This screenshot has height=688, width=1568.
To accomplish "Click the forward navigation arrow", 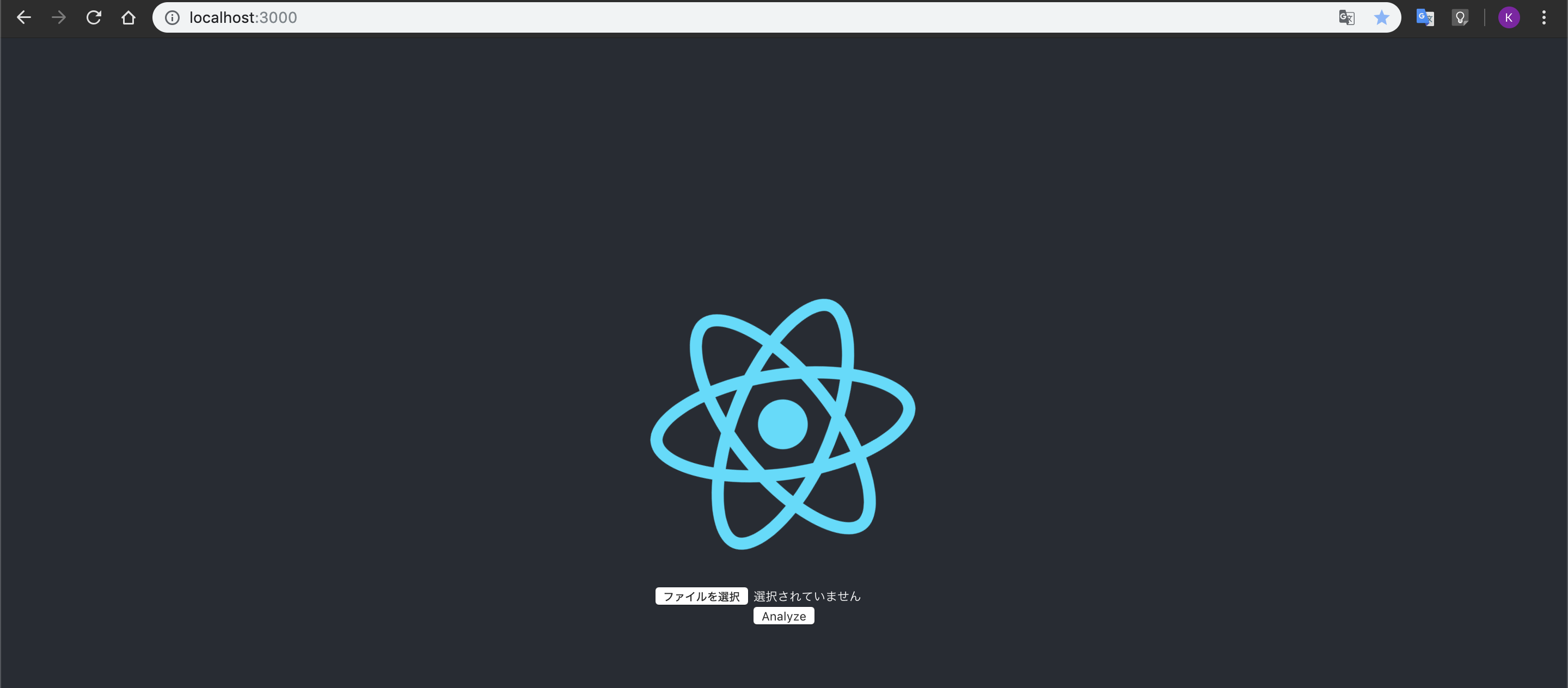I will pos(58,17).
